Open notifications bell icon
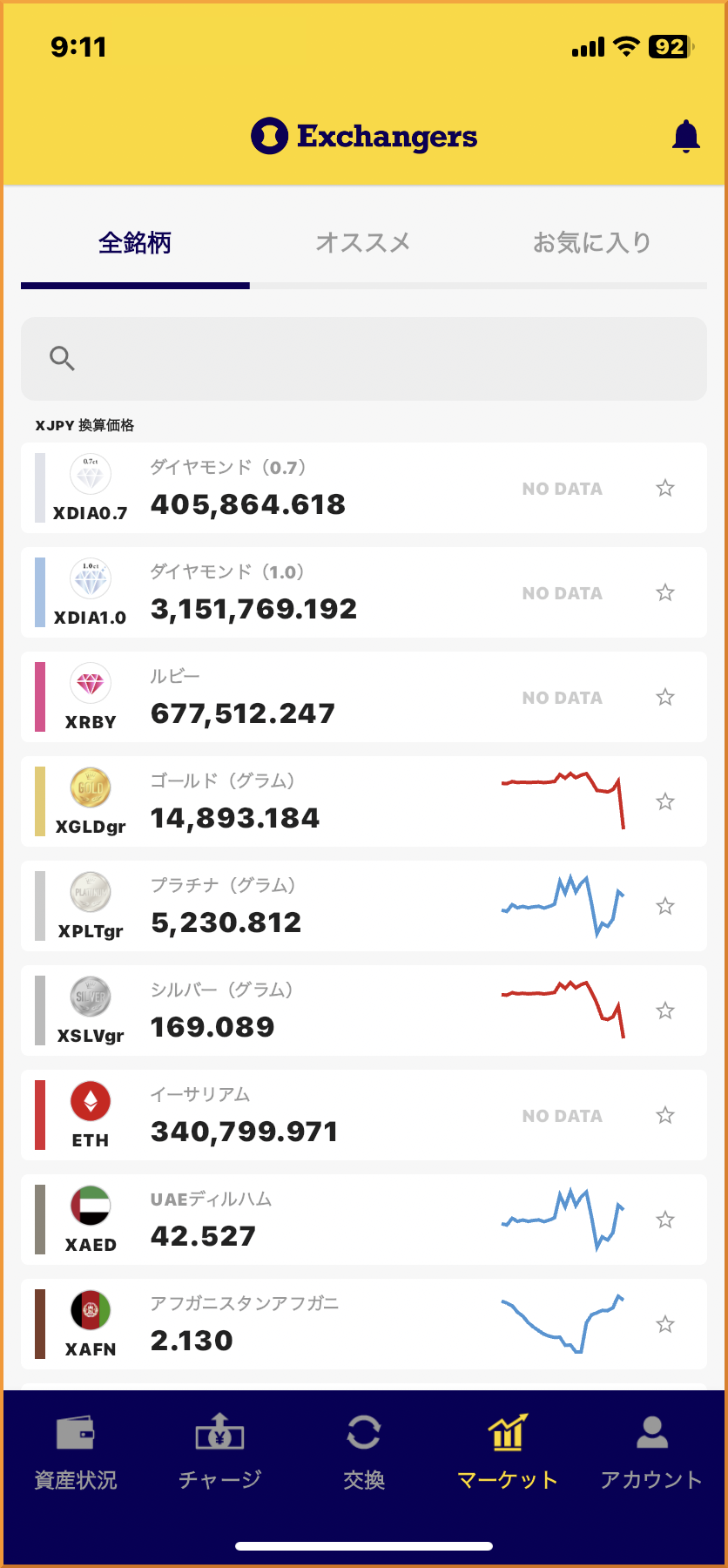Screen dimensions: 728x1568 [x=685, y=136]
